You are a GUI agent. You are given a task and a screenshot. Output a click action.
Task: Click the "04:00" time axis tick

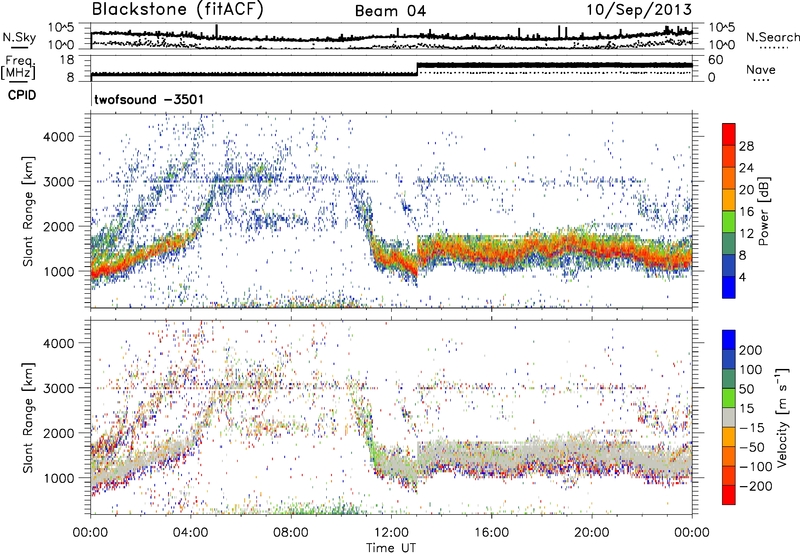pyautogui.click(x=190, y=533)
